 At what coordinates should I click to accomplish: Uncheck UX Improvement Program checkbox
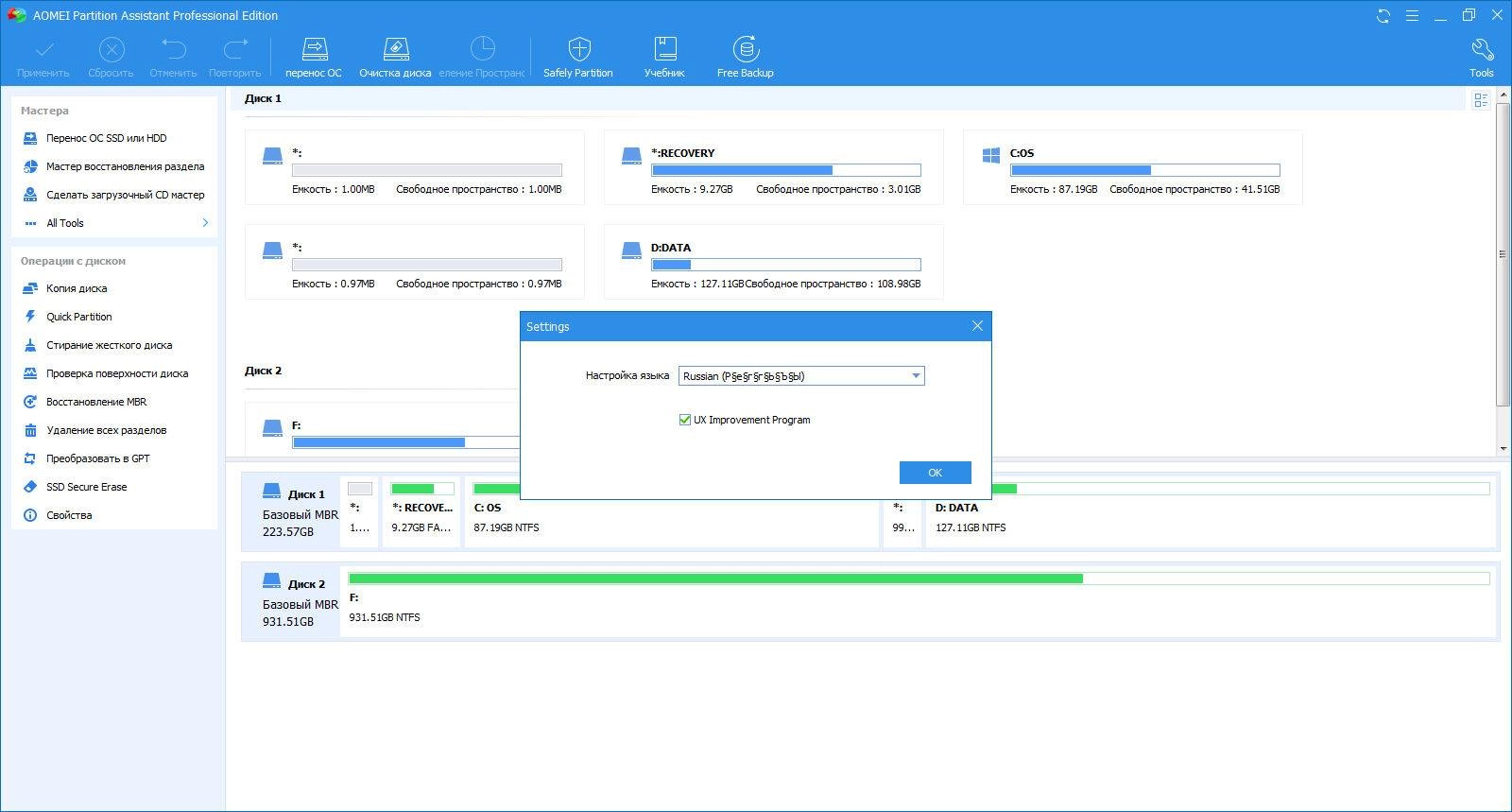tap(685, 420)
